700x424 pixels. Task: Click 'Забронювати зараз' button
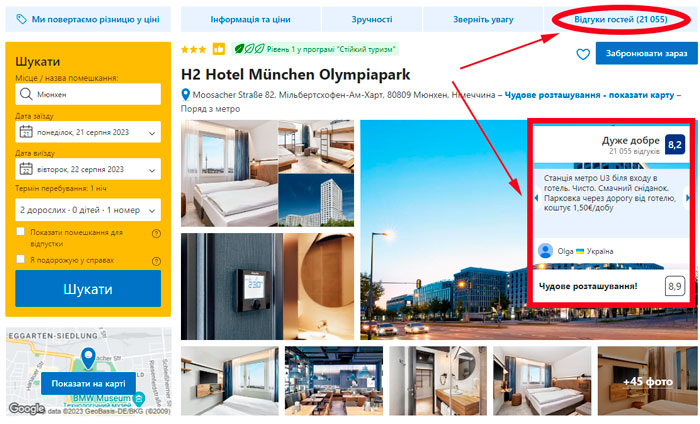pos(646,53)
